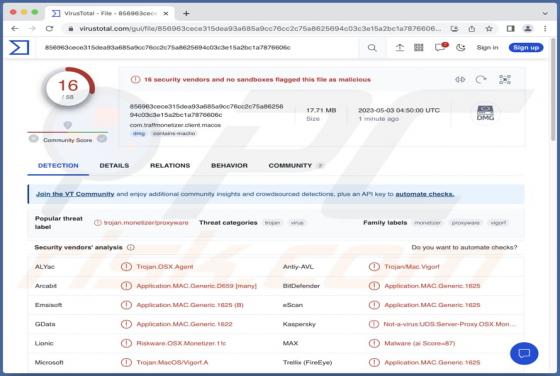Viewport: 560px width, 376px height.
Task: Click the Security vendors' analysis info icon
Action: (131, 247)
